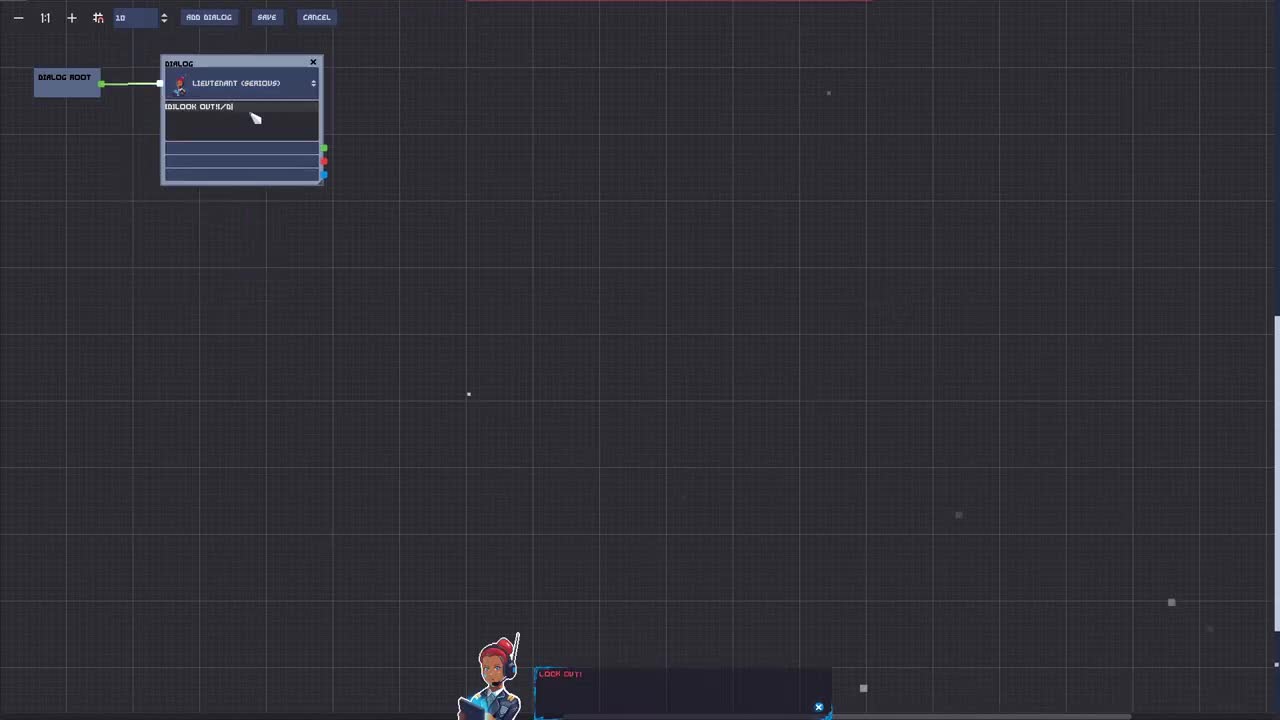This screenshot has width=1280, height=720.
Task: Reset zoom with the 1:1 icon
Action: (x=45, y=17)
